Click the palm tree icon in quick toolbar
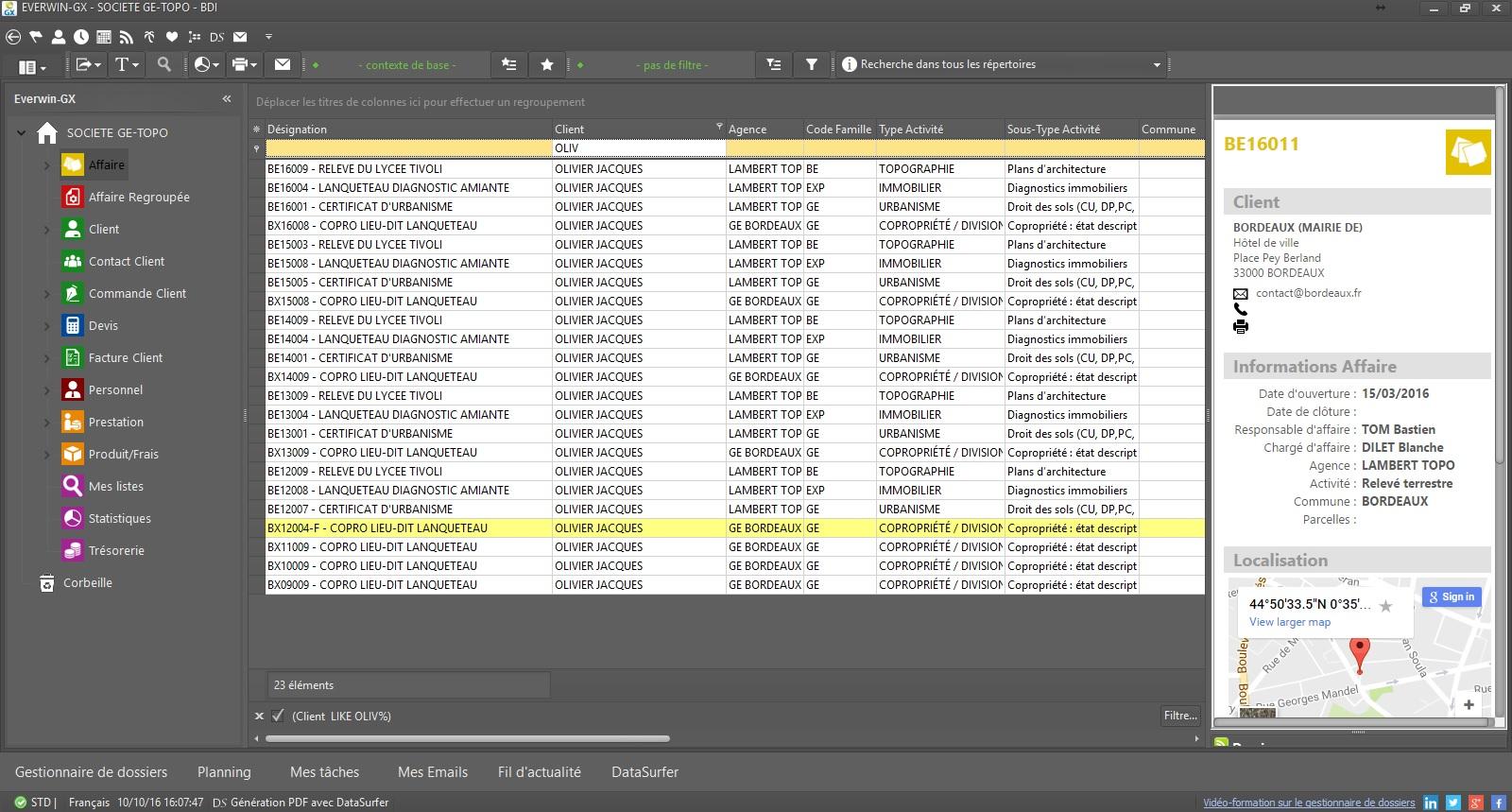The height and width of the screenshot is (812, 1512). (149, 37)
